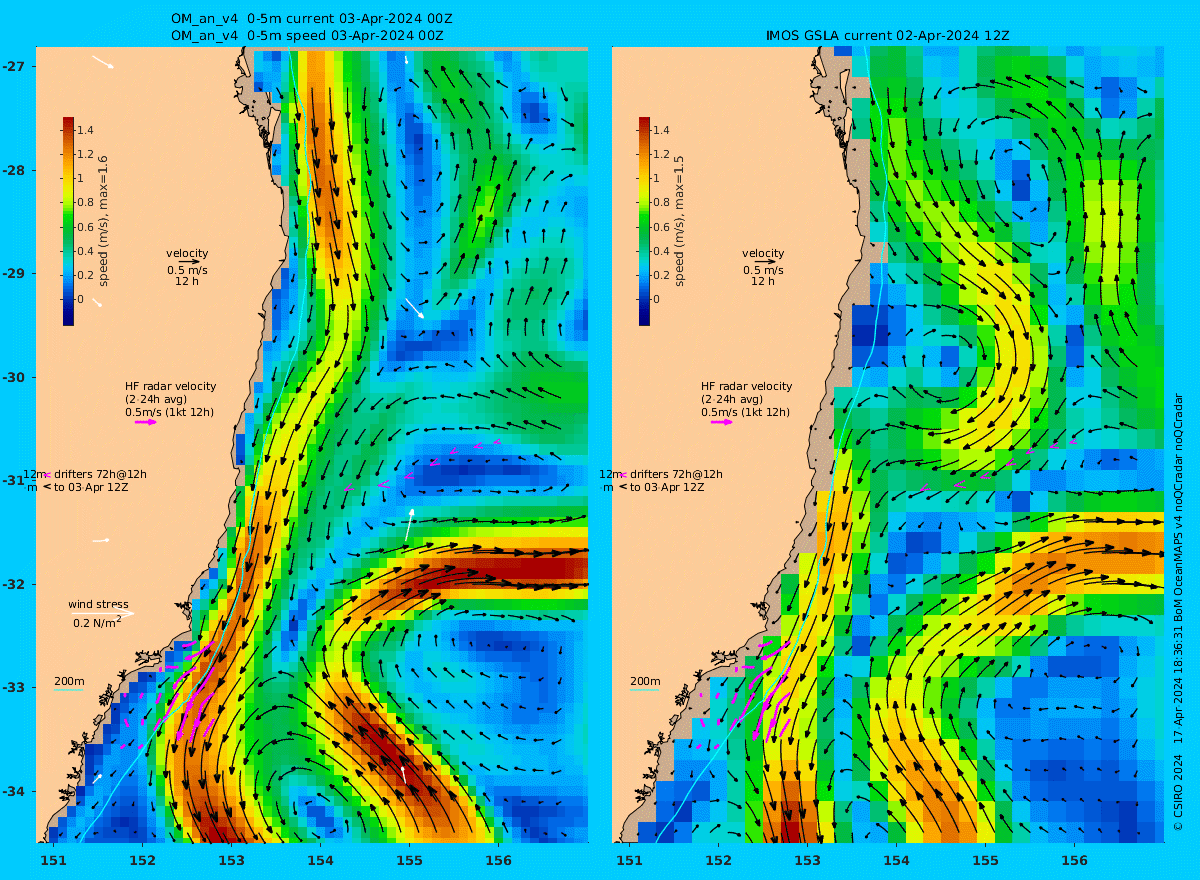The width and height of the screenshot is (1200, 880).
Task: Click the title 'IMOS GSLA current 02-Apr-2024 12Z'
Action: coord(887,36)
